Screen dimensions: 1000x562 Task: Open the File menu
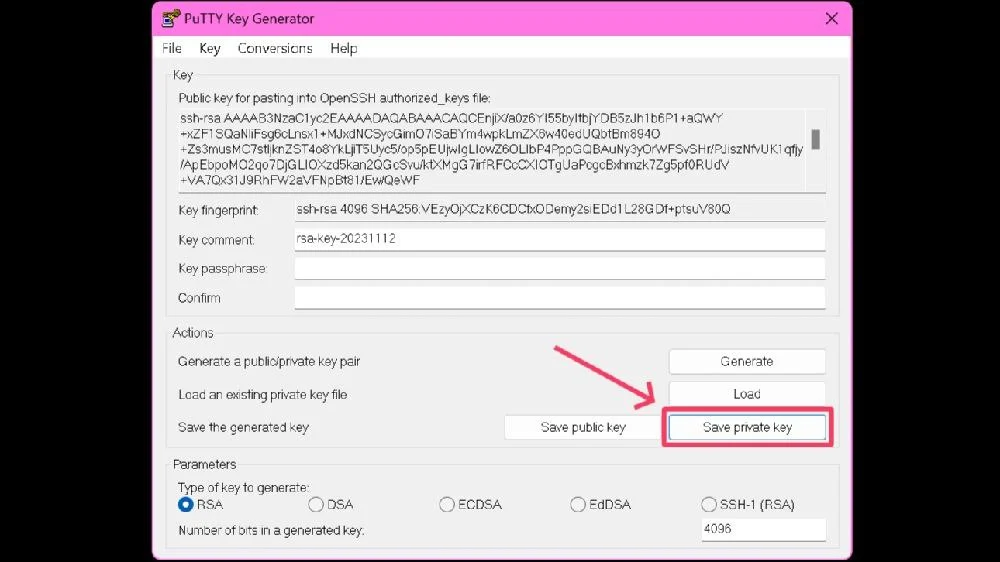click(x=172, y=48)
